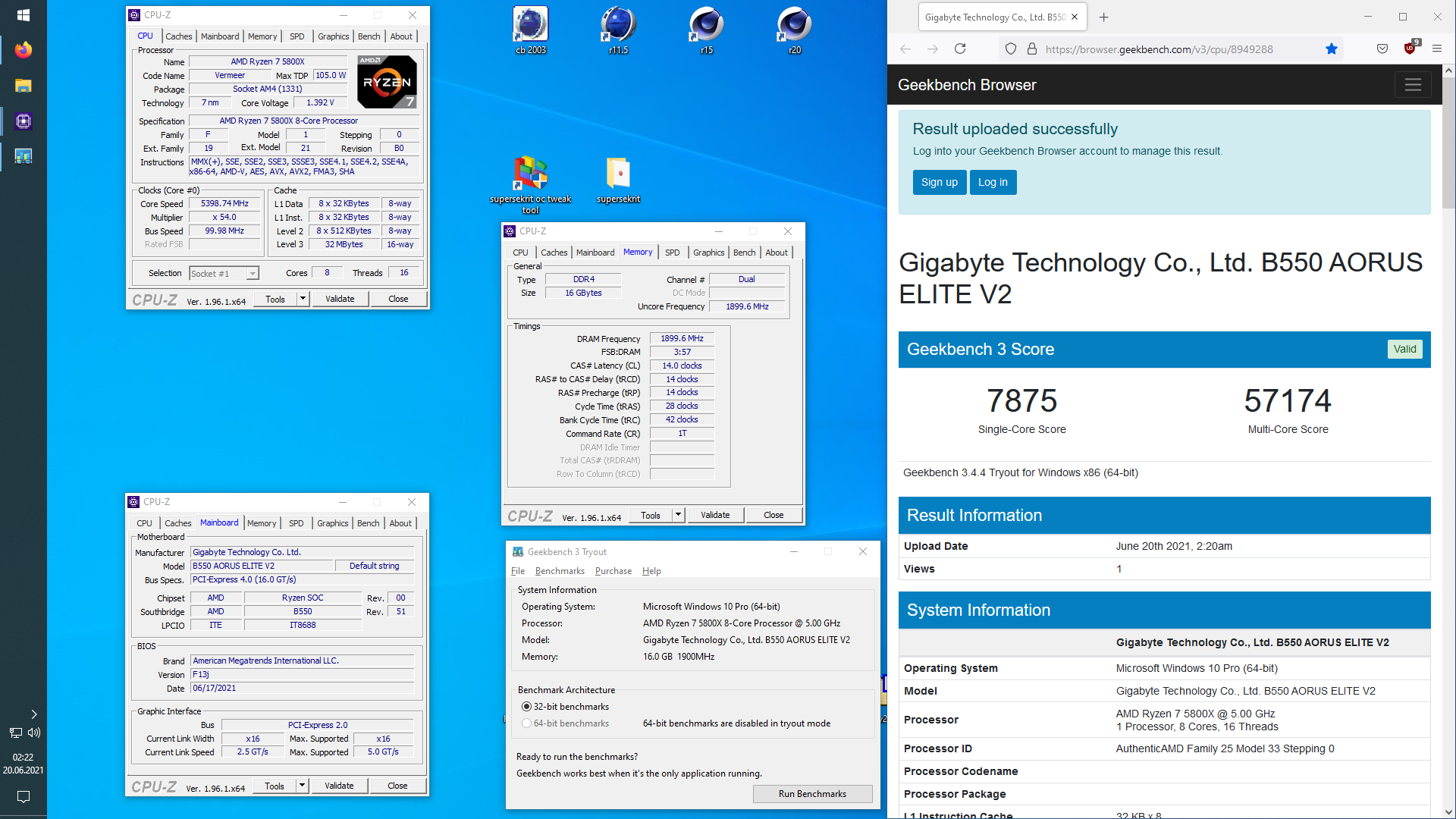
Task: Click the bookmark star in address bar
Action: point(1332,49)
